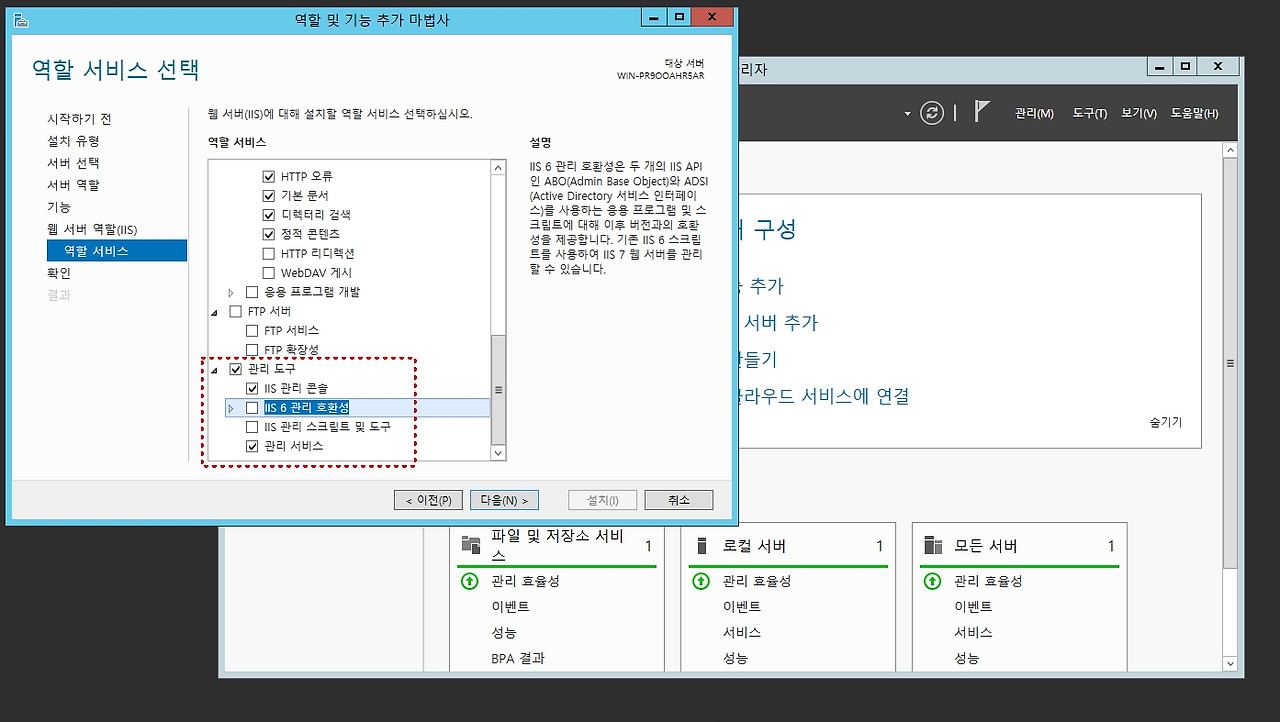Viewport: 1280px width, 722px height.
Task: Open the 도구(T) menu
Action: (x=1089, y=114)
